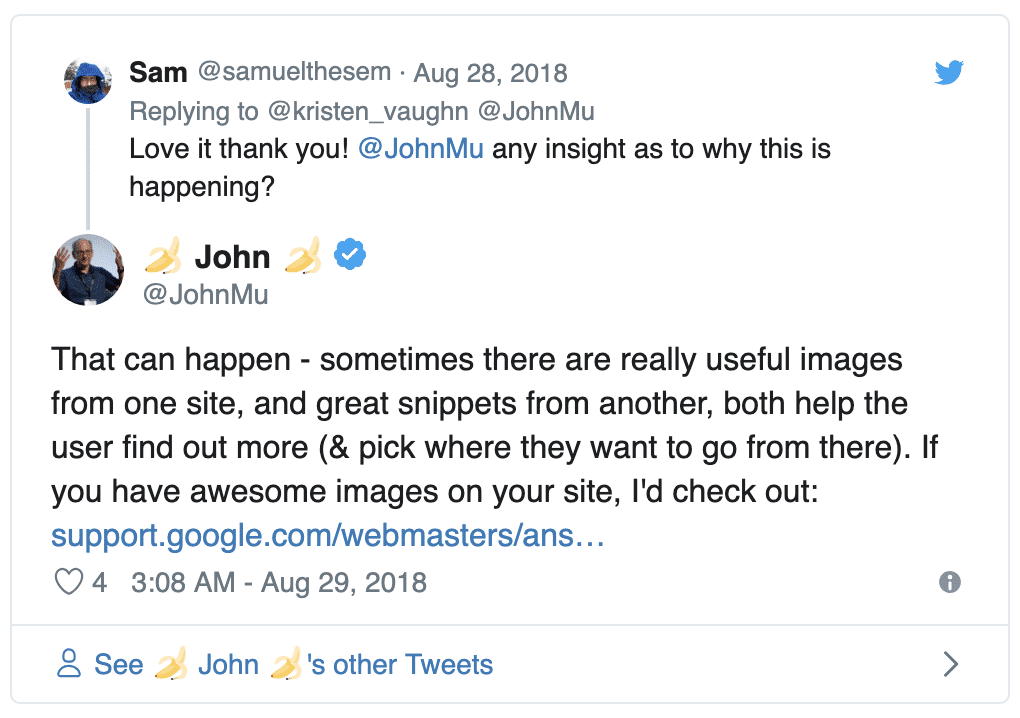Click the Twitter bird logo
The height and width of the screenshot is (718, 1020).
pos(948,72)
